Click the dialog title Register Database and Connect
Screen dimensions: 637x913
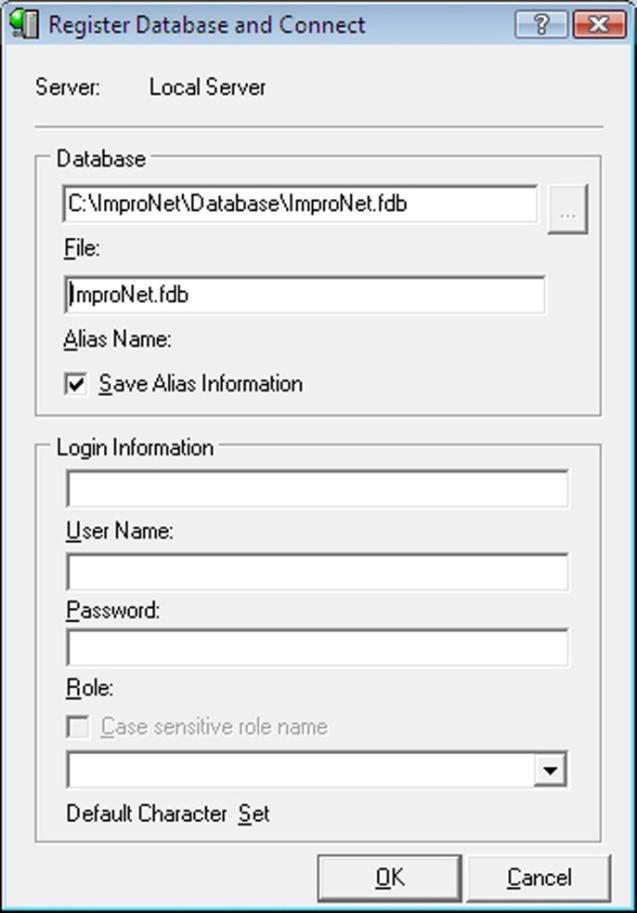[207, 25]
